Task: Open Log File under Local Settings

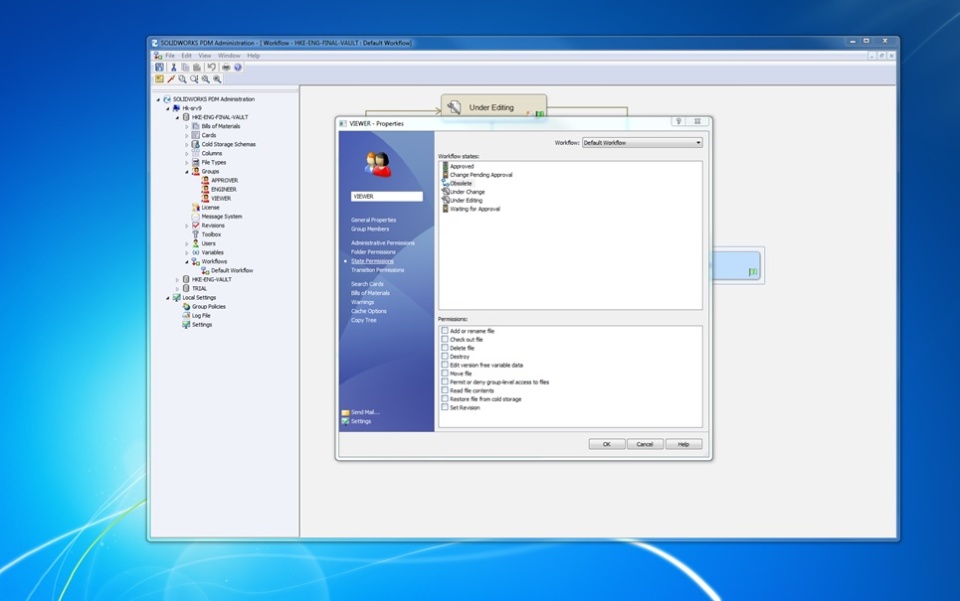Action: click(201, 316)
